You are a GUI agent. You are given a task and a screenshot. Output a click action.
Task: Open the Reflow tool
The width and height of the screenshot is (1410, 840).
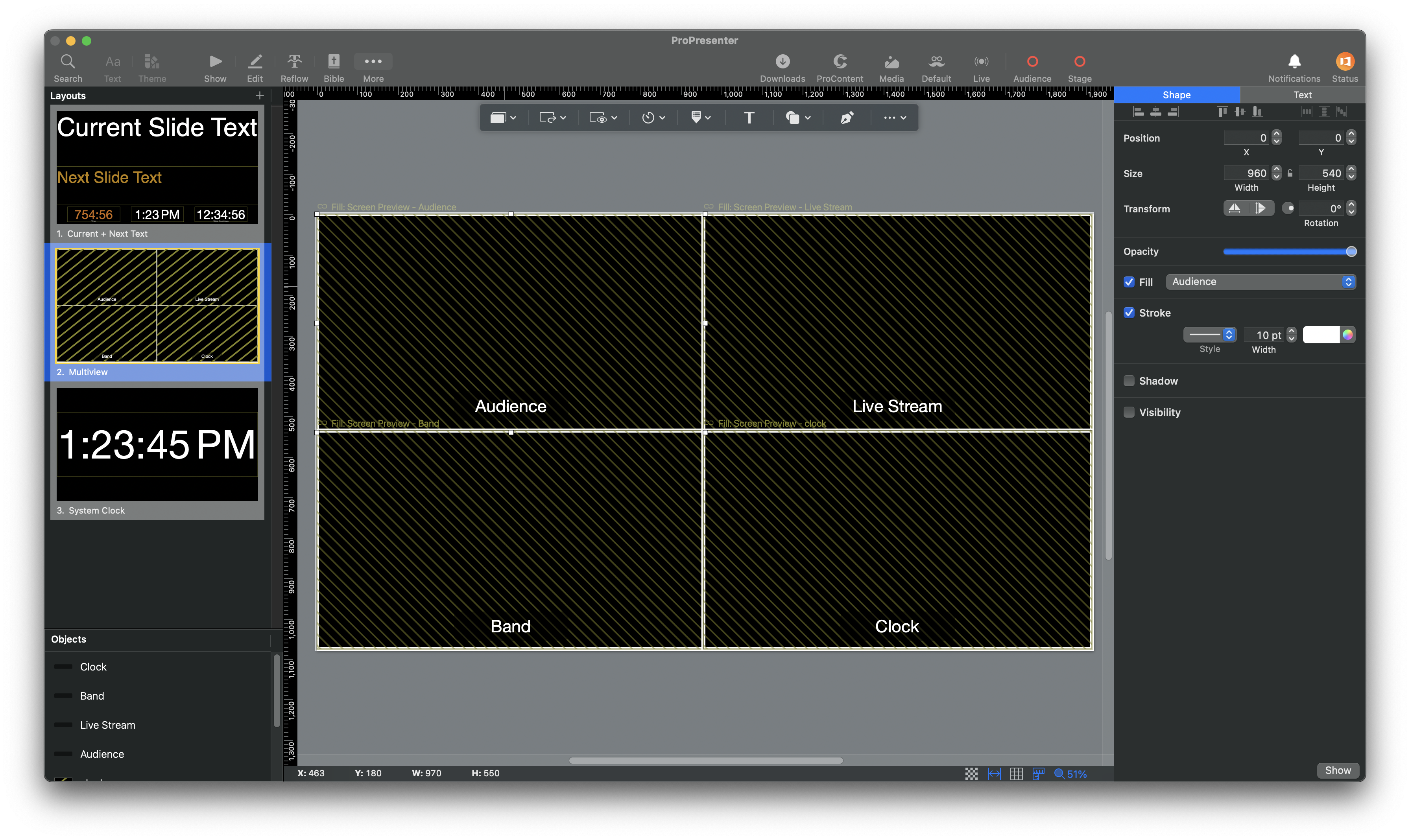[x=294, y=61]
